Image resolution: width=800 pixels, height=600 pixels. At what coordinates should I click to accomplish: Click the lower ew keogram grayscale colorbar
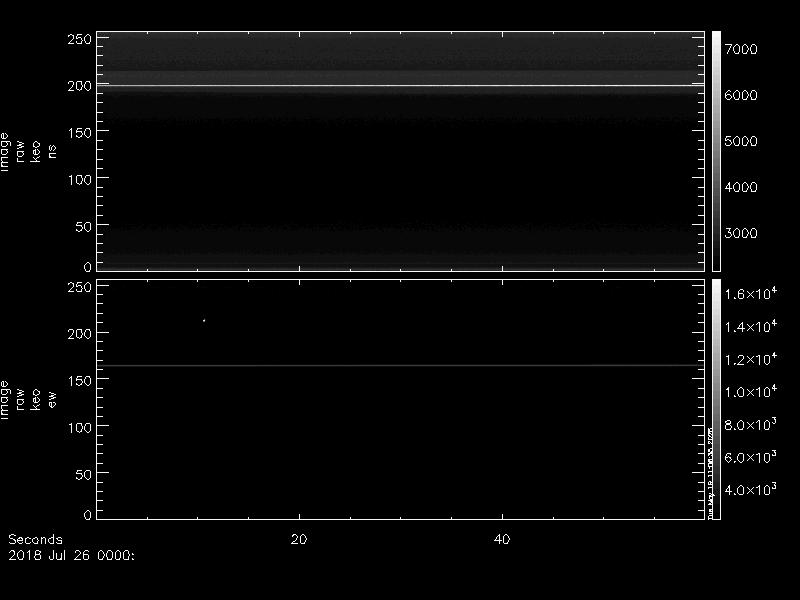pyautogui.click(x=716, y=399)
